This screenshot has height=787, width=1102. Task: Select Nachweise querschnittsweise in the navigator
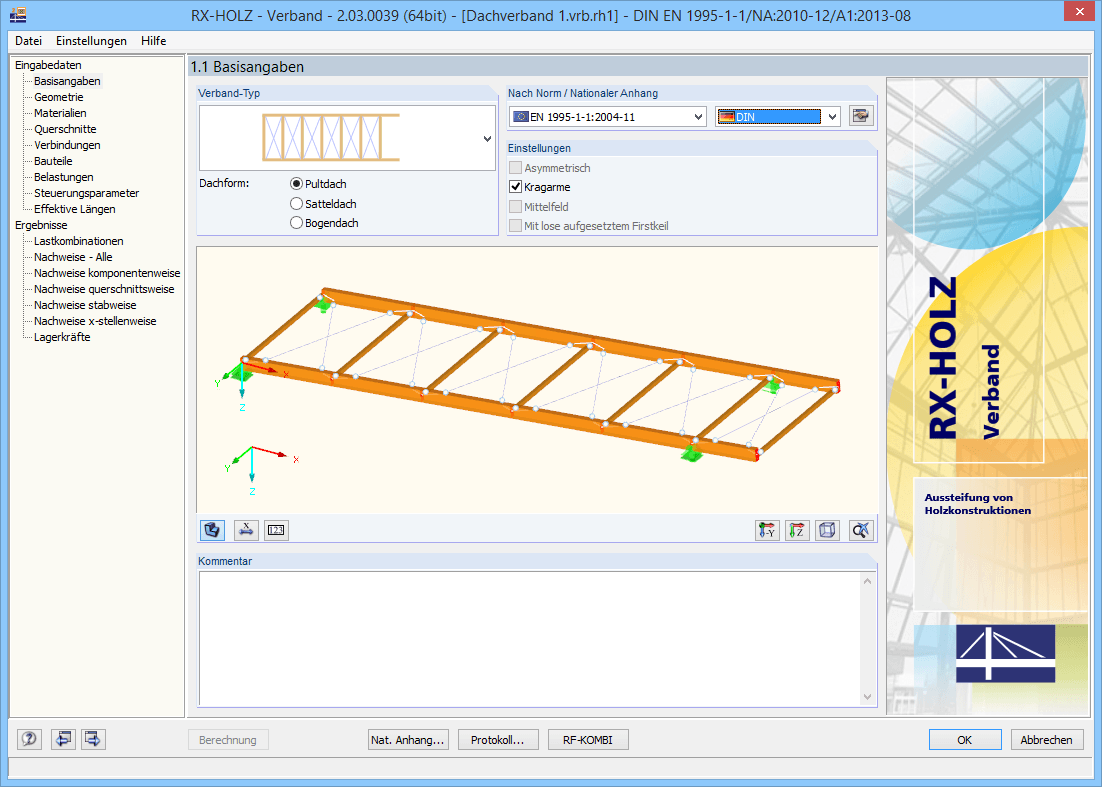click(103, 289)
